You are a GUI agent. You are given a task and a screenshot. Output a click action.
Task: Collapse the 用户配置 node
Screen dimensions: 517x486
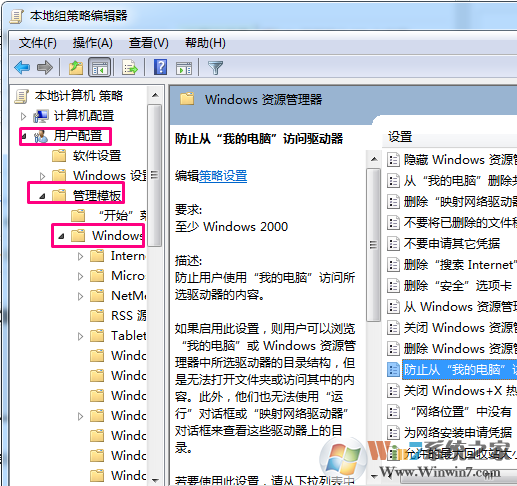point(24,136)
